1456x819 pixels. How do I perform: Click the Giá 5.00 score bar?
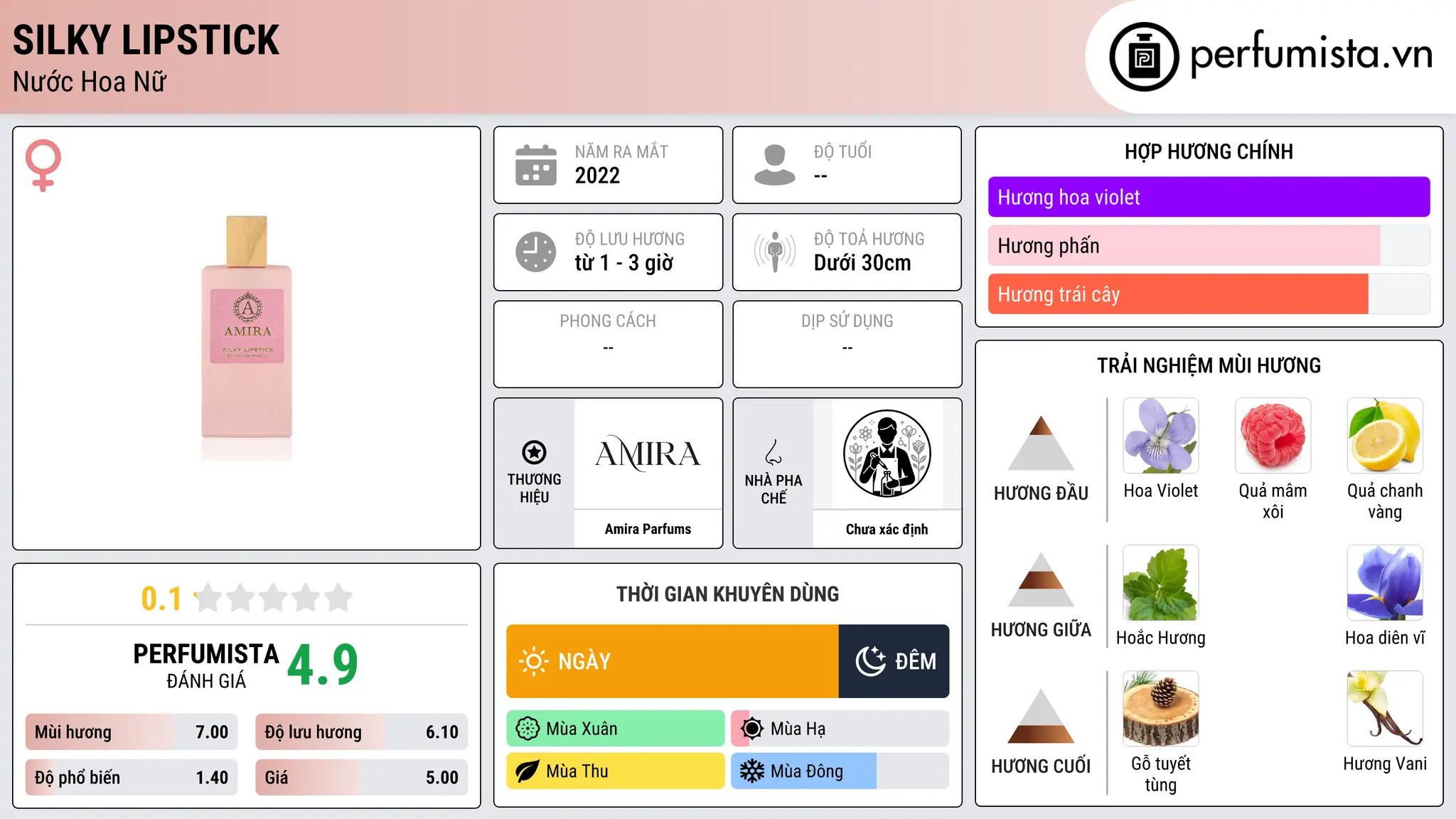[362, 778]
